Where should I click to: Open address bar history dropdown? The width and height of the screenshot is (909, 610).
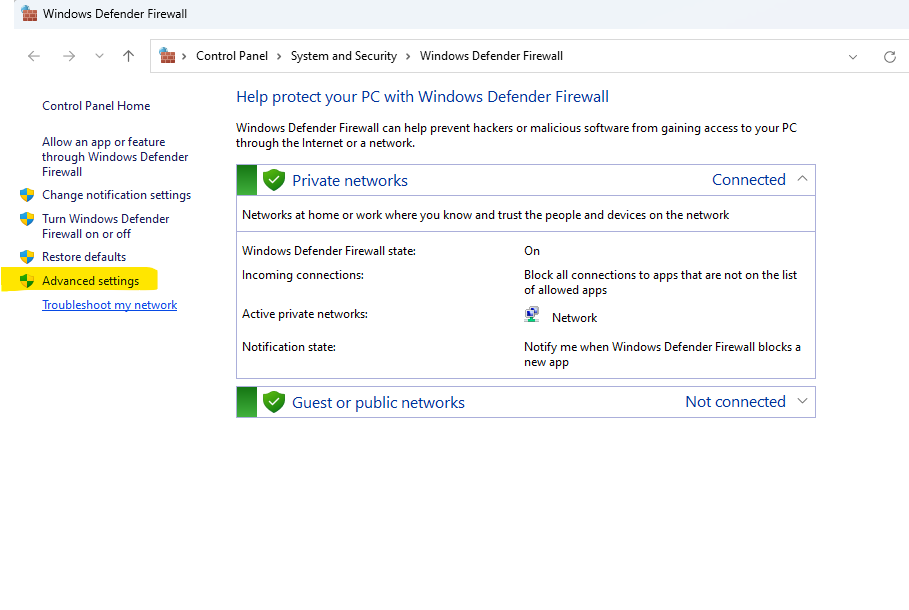[853, 57]
